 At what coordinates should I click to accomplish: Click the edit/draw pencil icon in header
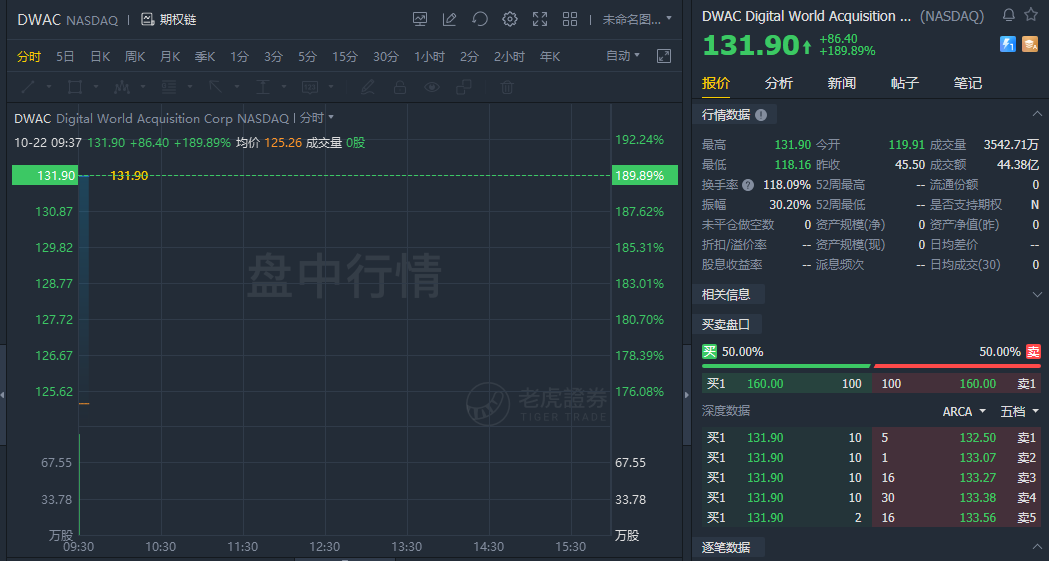[x=450, y=19]
